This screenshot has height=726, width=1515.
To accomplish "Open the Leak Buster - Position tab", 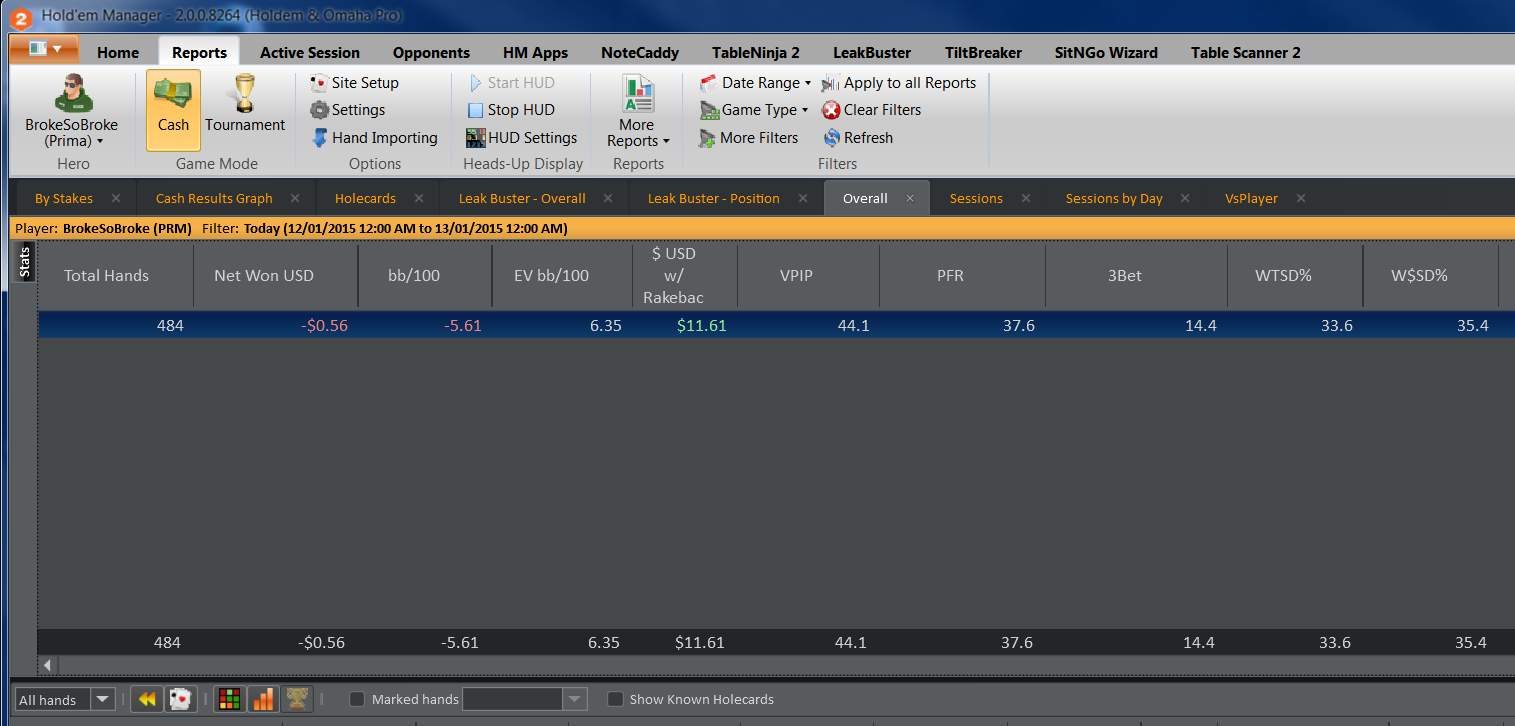I will 713,198.
